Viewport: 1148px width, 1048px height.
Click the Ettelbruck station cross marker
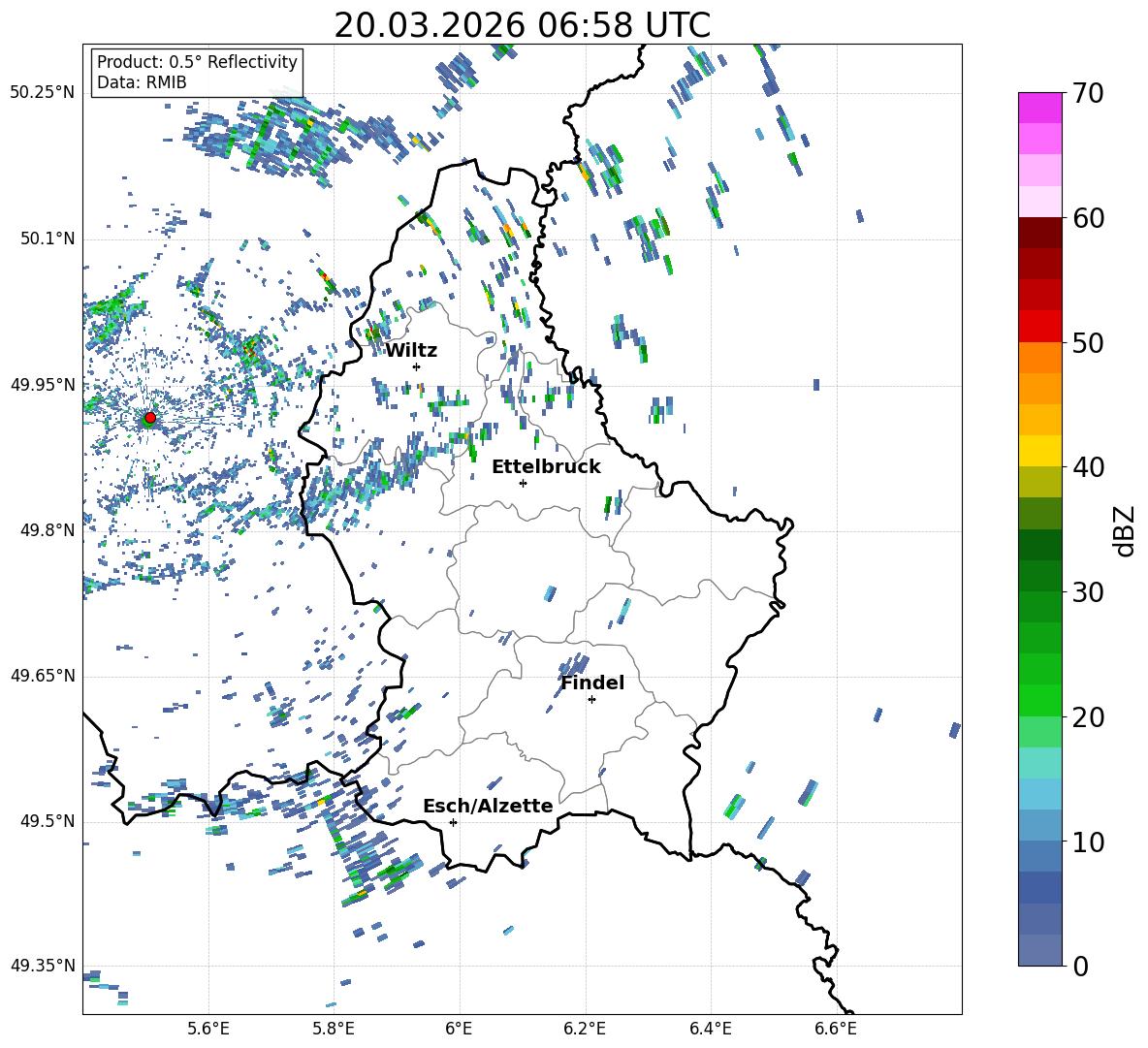click(x=523, y=483)
